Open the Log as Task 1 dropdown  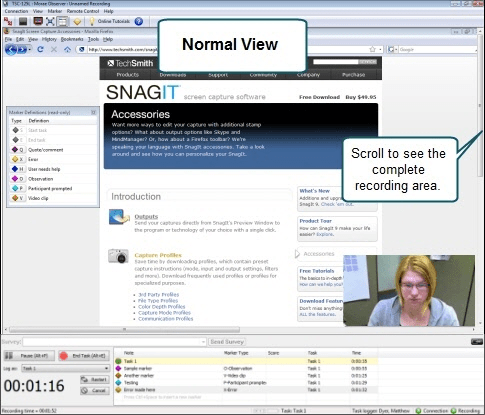(x=65, y=368)
